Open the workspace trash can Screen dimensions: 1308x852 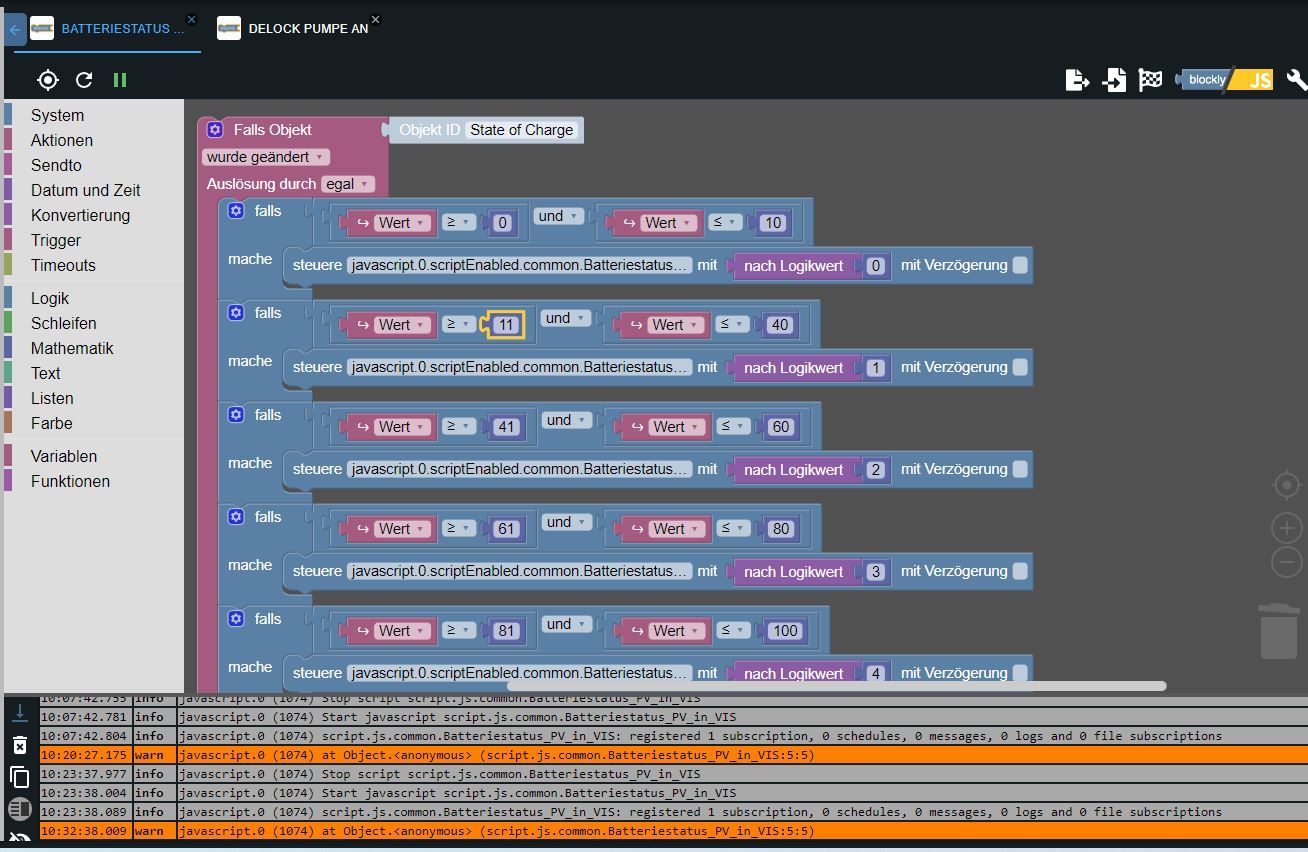(x=1279, y=630)
